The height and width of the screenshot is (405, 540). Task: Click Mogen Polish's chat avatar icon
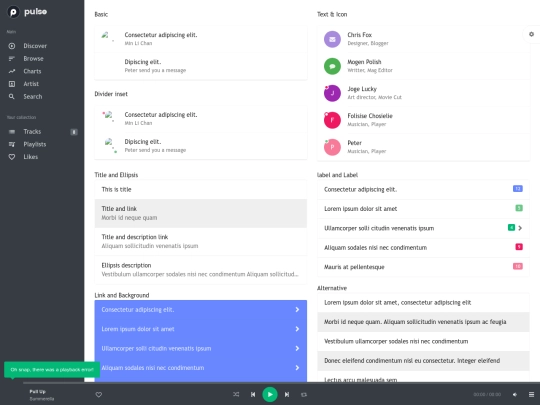(x=332, y=66)
